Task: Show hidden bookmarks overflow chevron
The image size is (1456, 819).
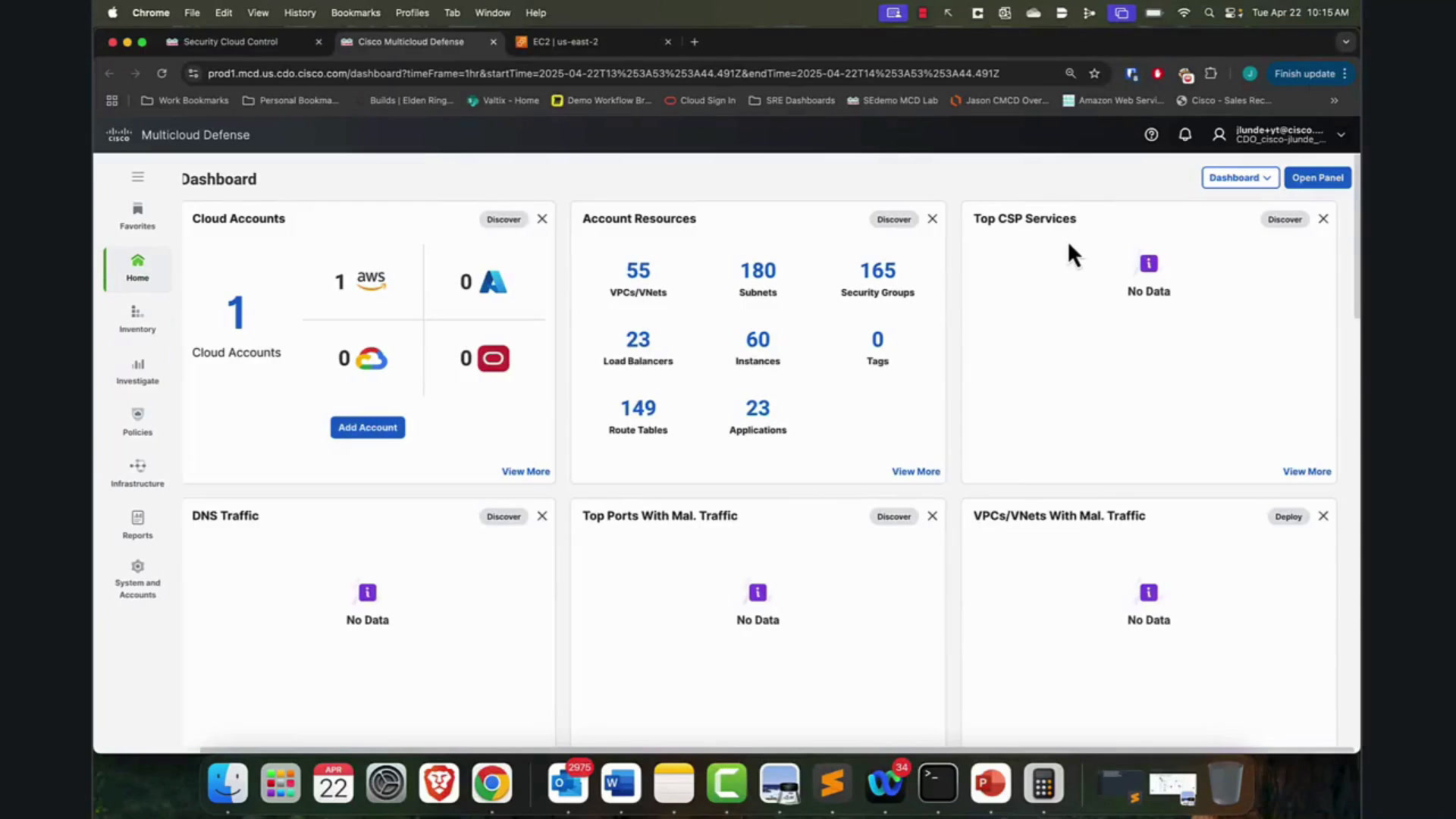Action: (x=1334, y=100)
